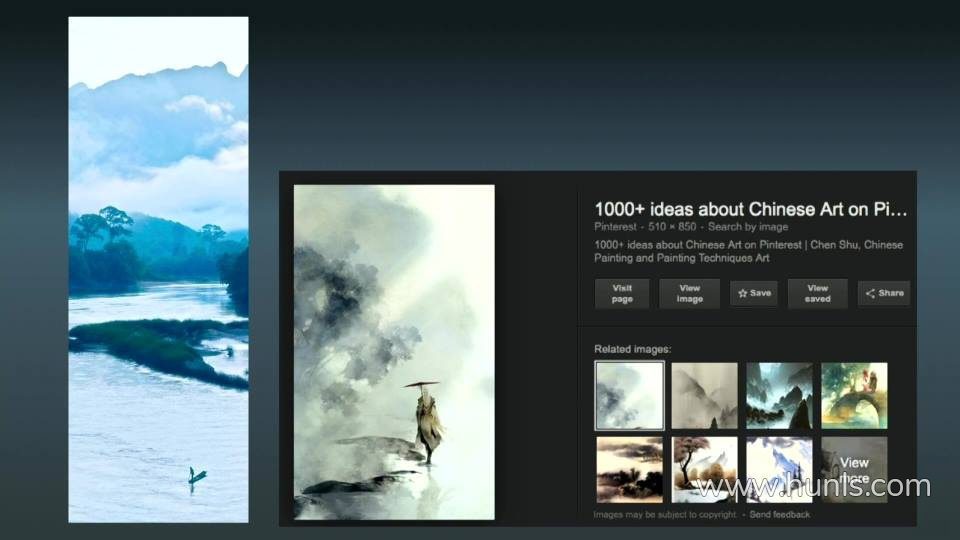Click the 'Related images:' heading text
The image size is (960, 540).
(632, 349)
